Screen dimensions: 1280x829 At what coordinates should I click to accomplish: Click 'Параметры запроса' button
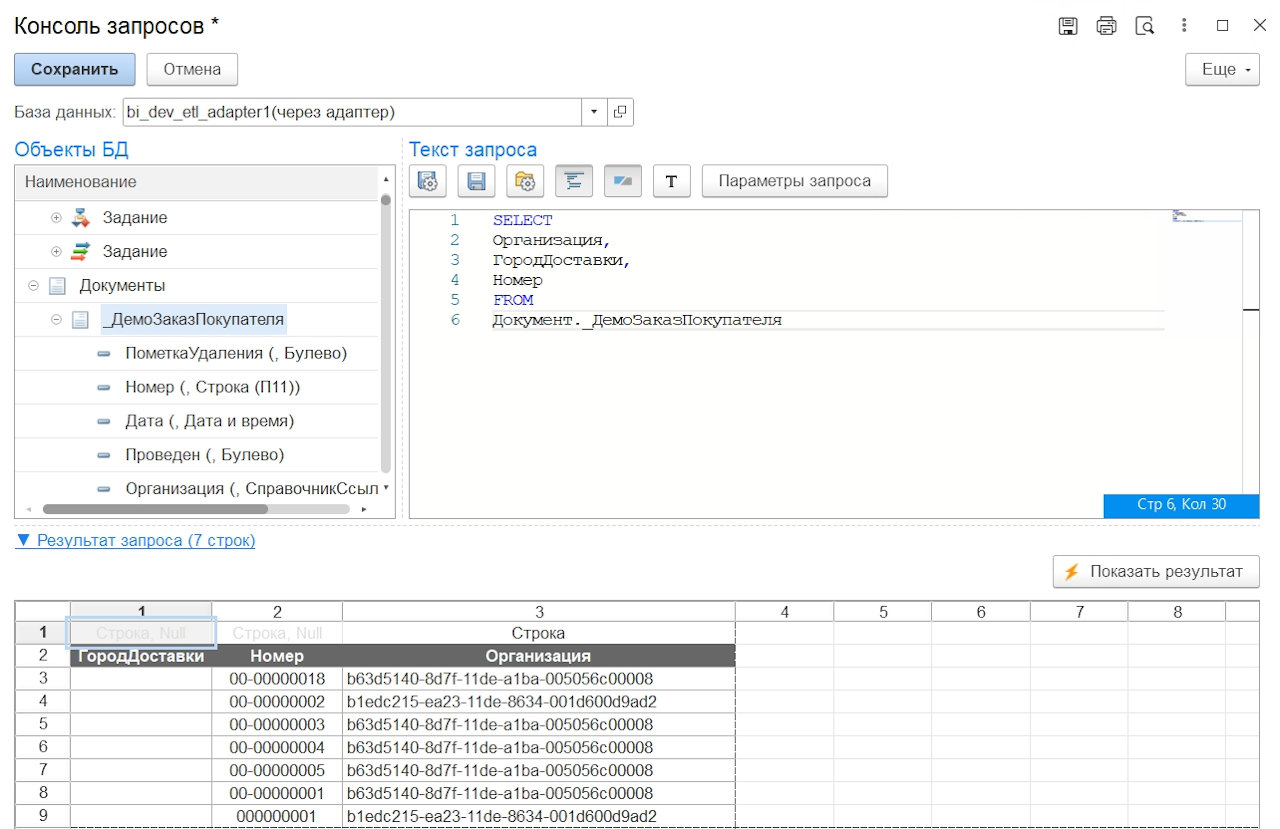pyautogui.click(x=794, y=181)
